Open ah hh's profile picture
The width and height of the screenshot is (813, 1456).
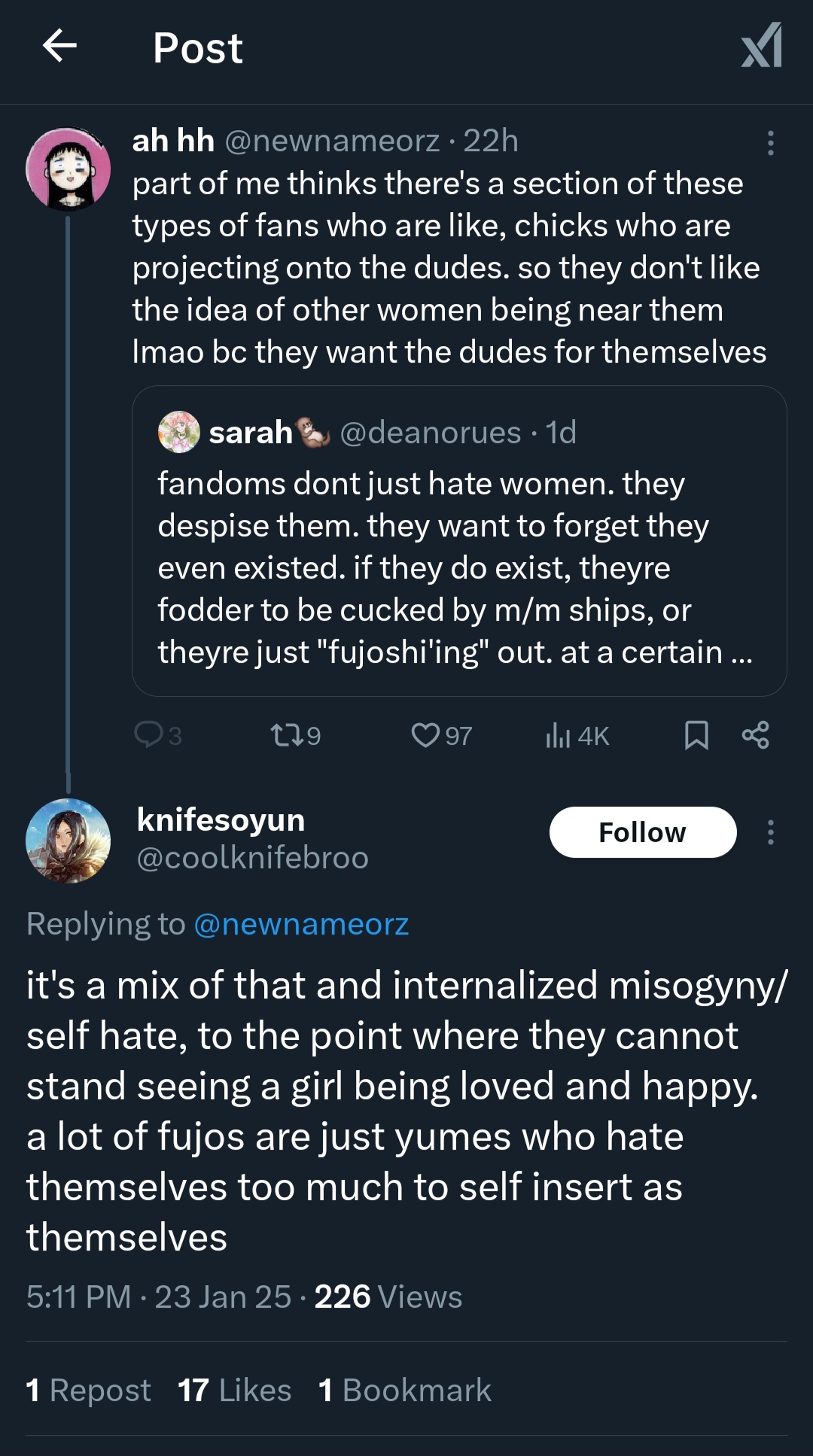click(68, 169)
